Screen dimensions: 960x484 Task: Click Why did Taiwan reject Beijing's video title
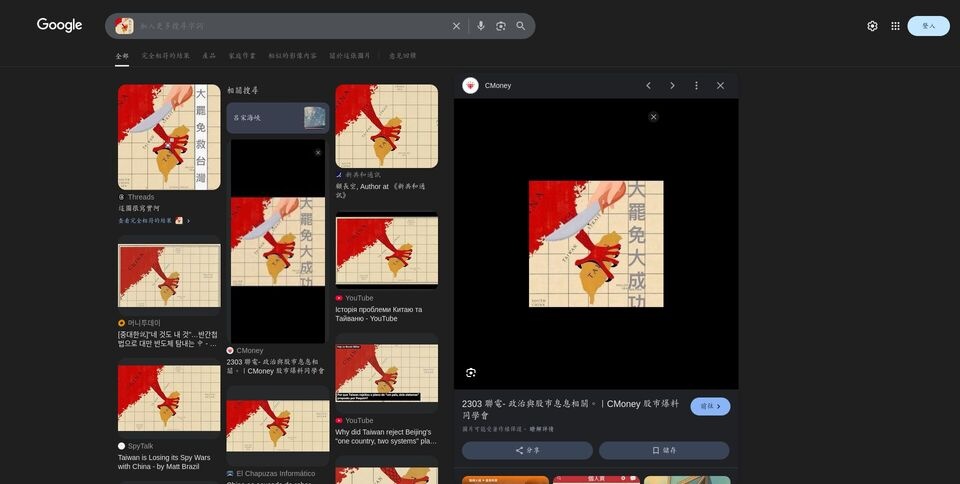point(386,436)
